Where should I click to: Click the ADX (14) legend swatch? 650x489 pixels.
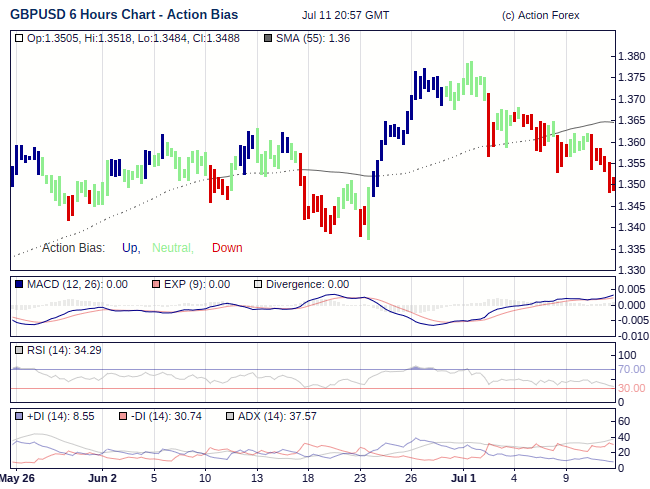229,415
